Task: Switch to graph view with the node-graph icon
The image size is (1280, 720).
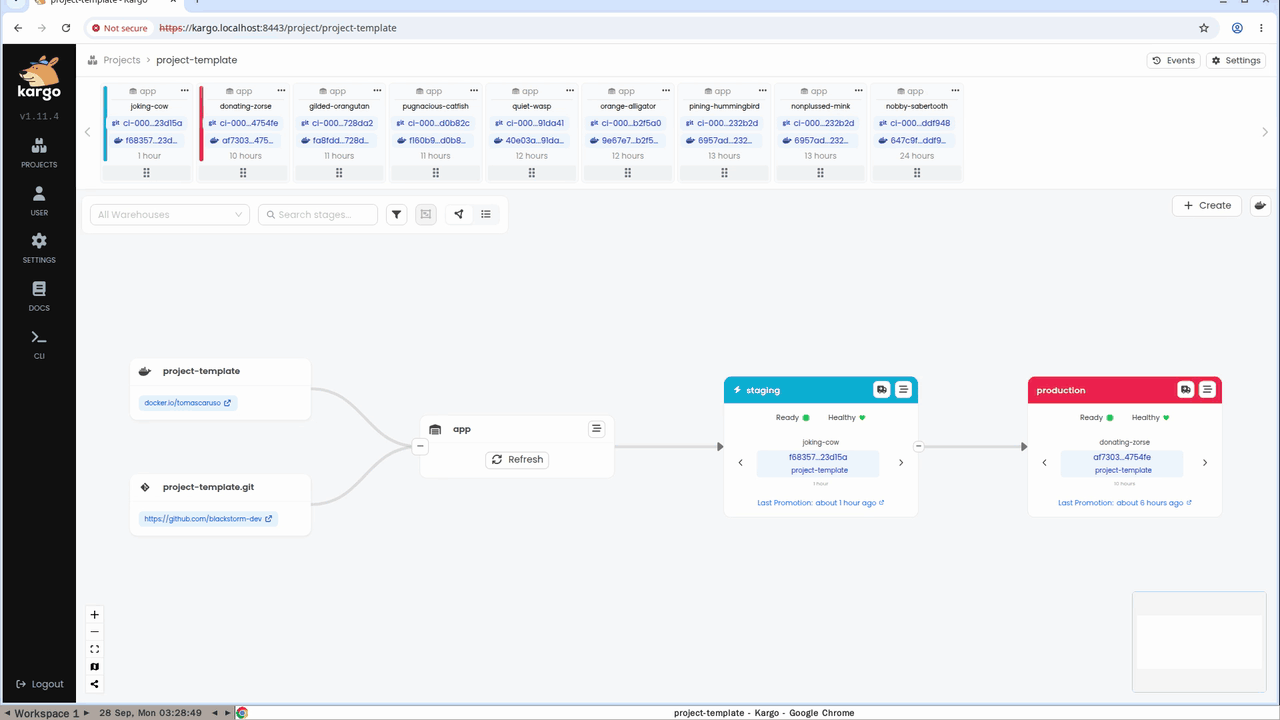Action: (459, 214)
